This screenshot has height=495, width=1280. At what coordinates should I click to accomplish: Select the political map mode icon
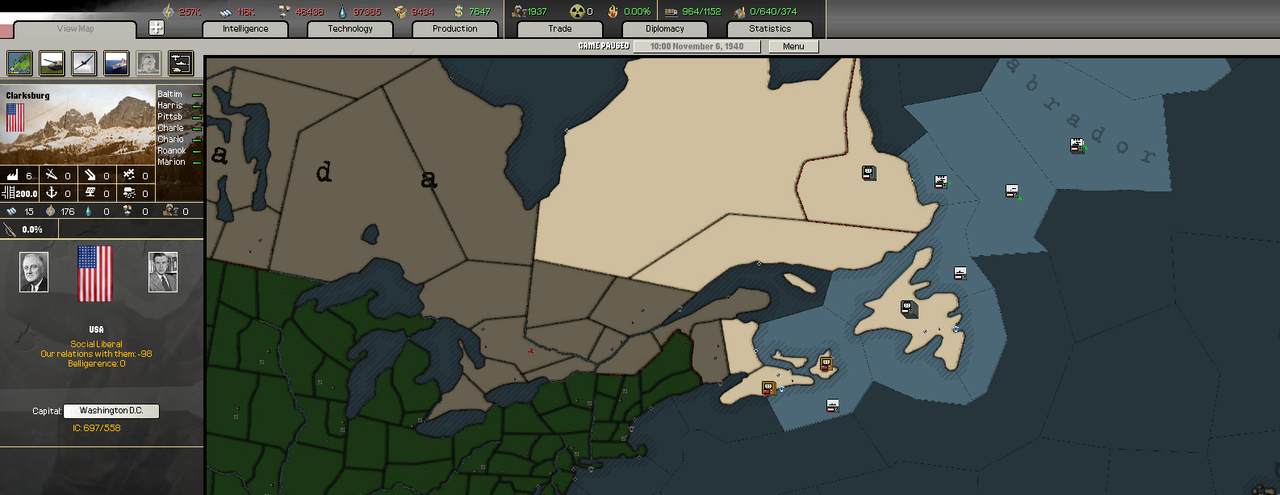[x=19, y=64]
